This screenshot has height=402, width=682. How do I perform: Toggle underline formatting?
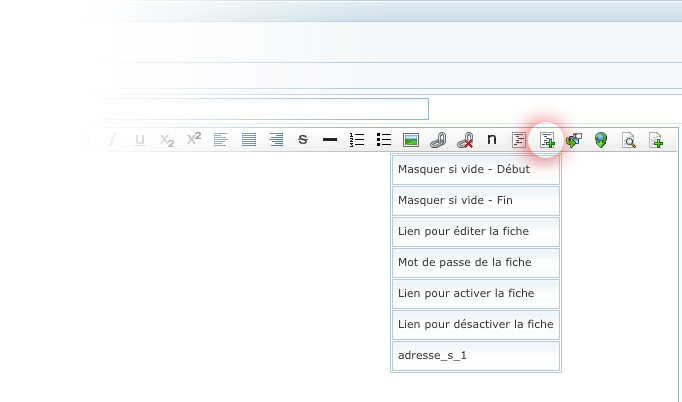140,140
